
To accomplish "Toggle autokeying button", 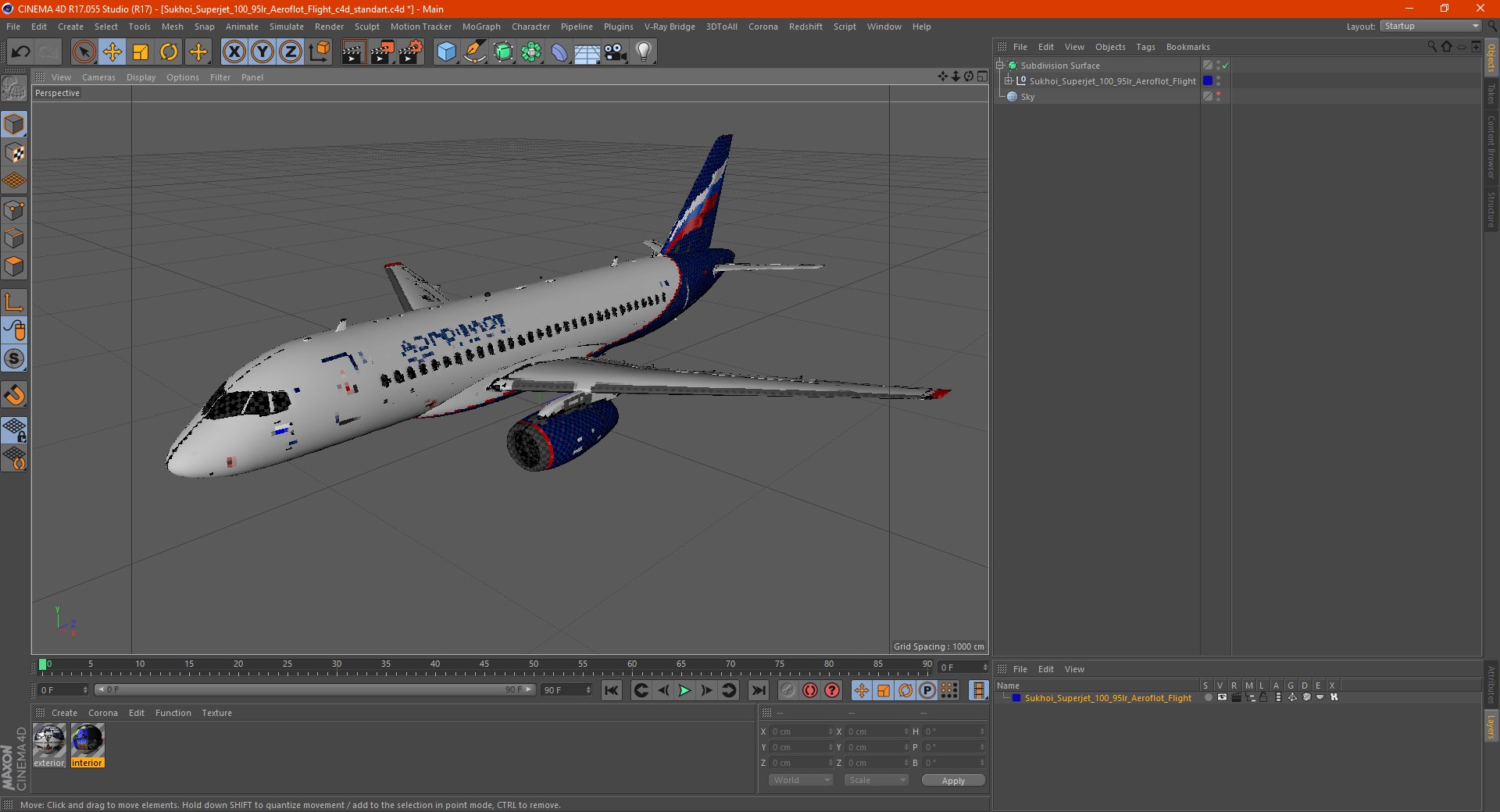I will point(810,690).
